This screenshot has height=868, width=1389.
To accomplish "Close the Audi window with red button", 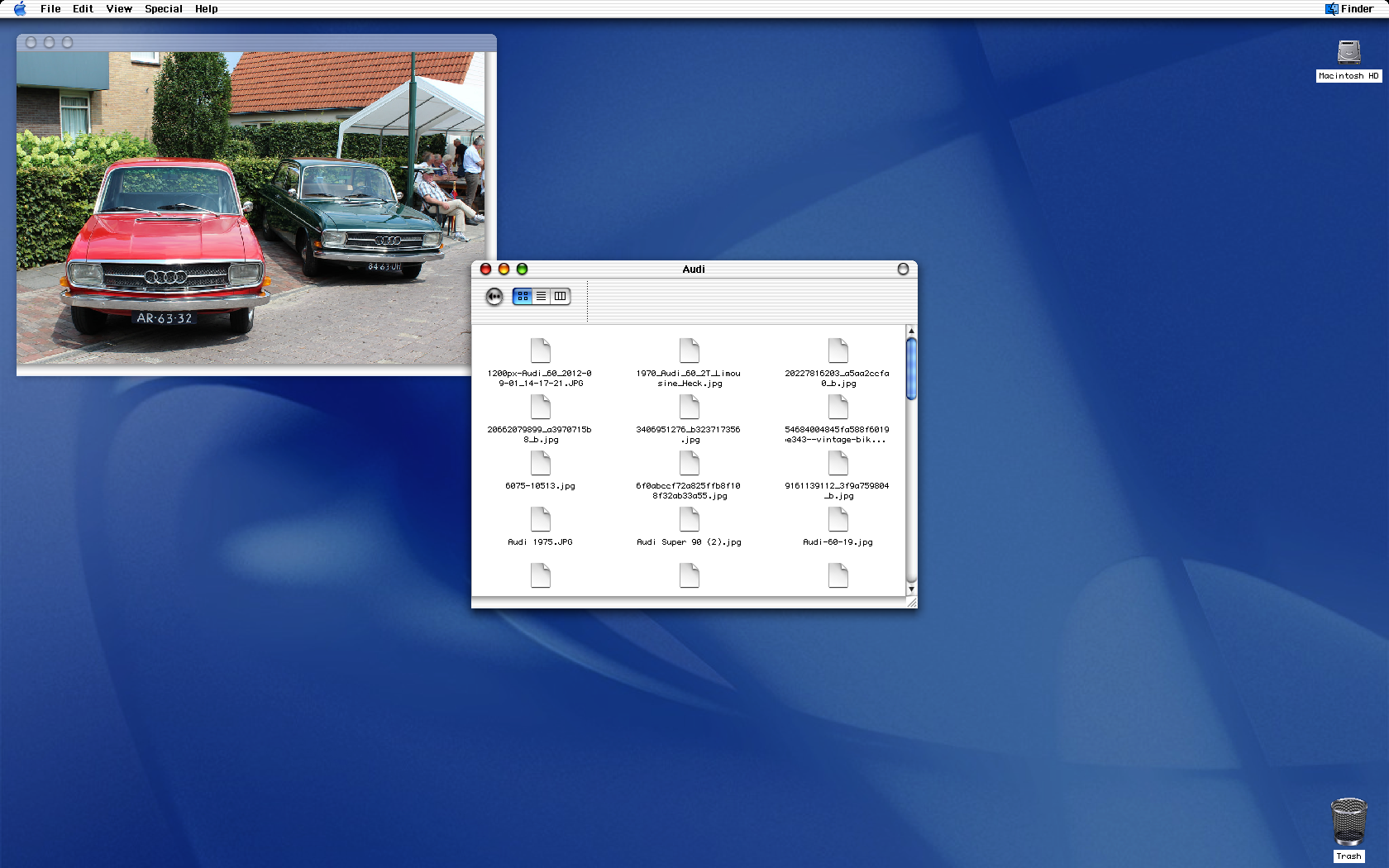I will (x=485, y=269).
